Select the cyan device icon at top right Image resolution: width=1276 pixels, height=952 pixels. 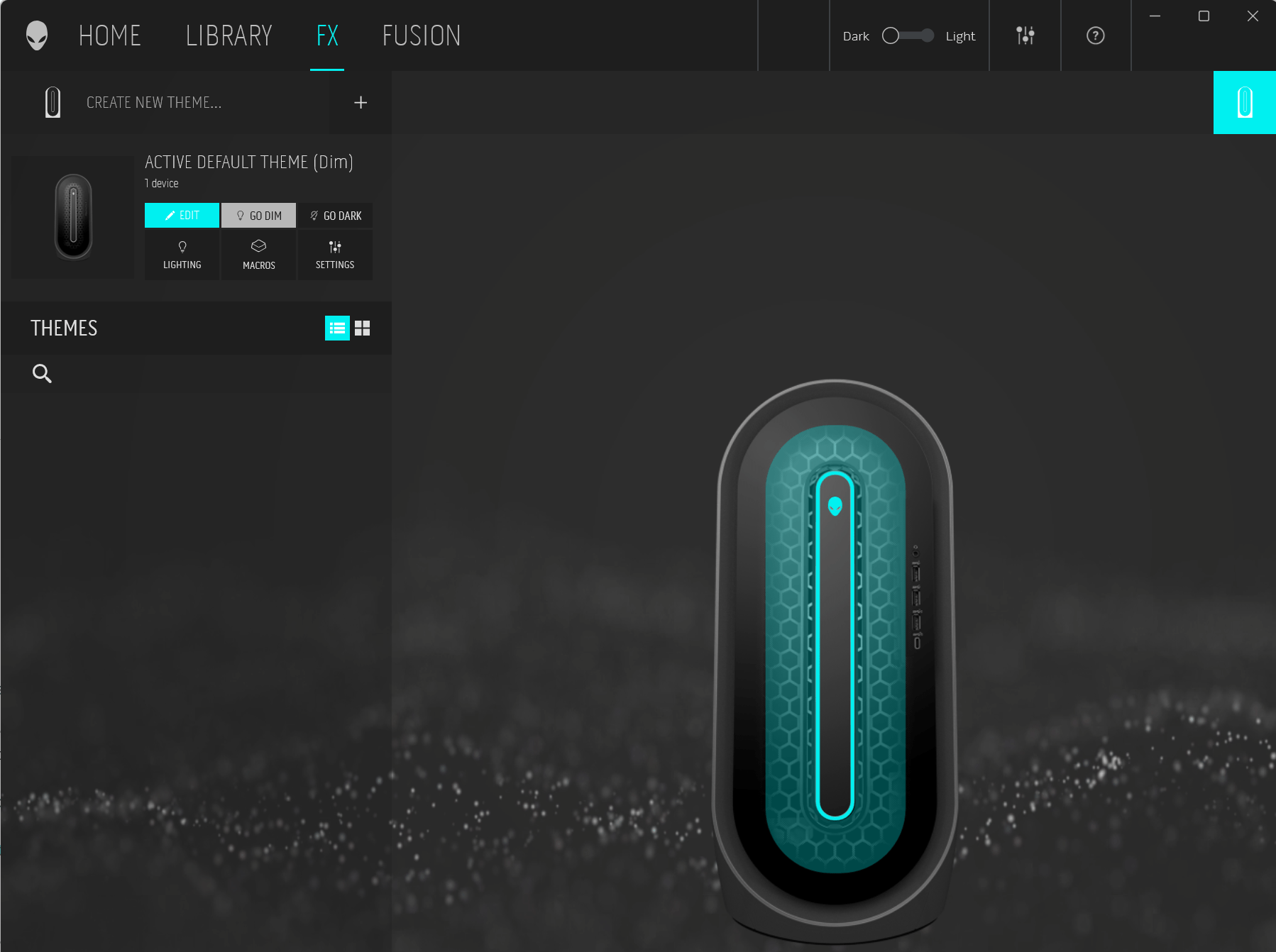1244,103
